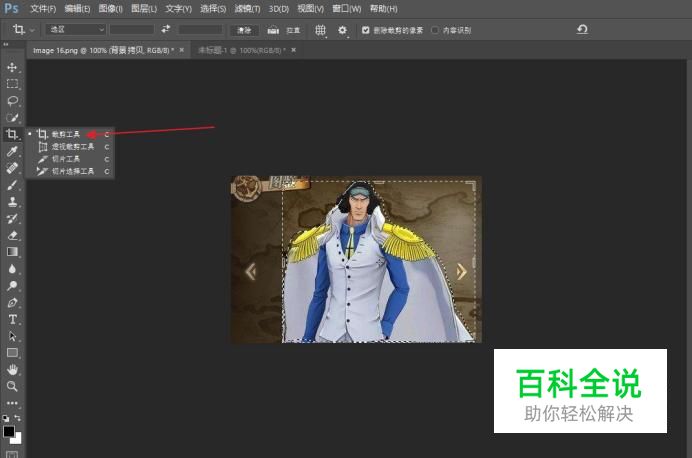Image resolution: width=692 pixels, height=458 pixels.
Task: Toggle the 删除裁剪的像素 checkbox
Action: coord(365,30)
